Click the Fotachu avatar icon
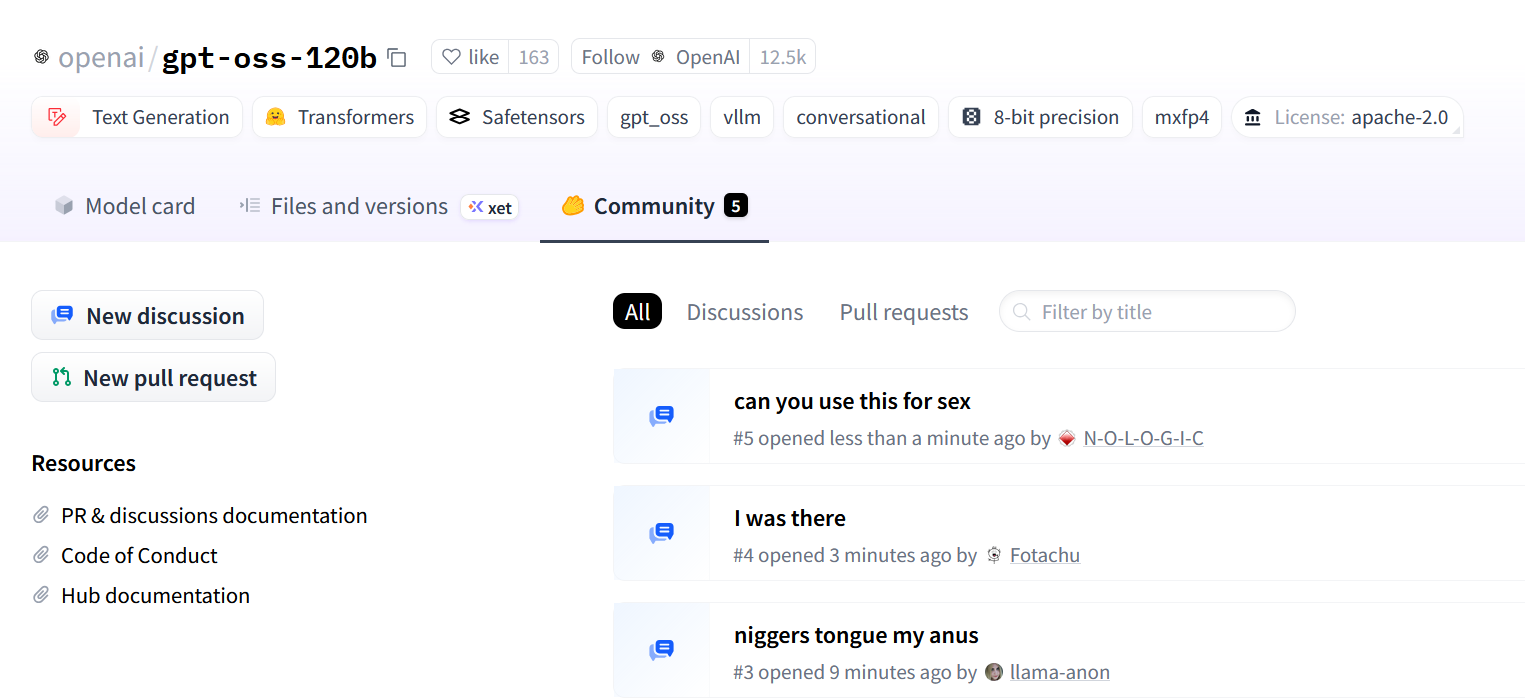 pyautogui.click(x=994, y=555)
